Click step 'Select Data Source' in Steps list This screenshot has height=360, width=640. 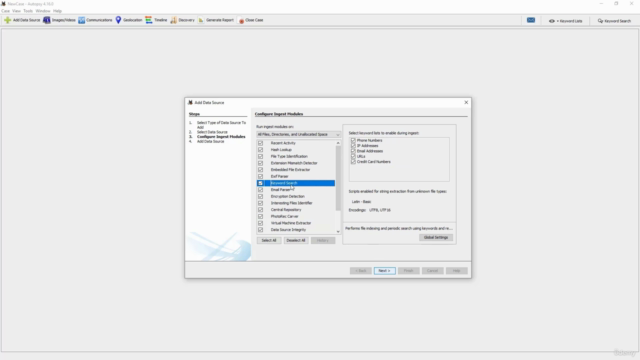coord(212,132)
